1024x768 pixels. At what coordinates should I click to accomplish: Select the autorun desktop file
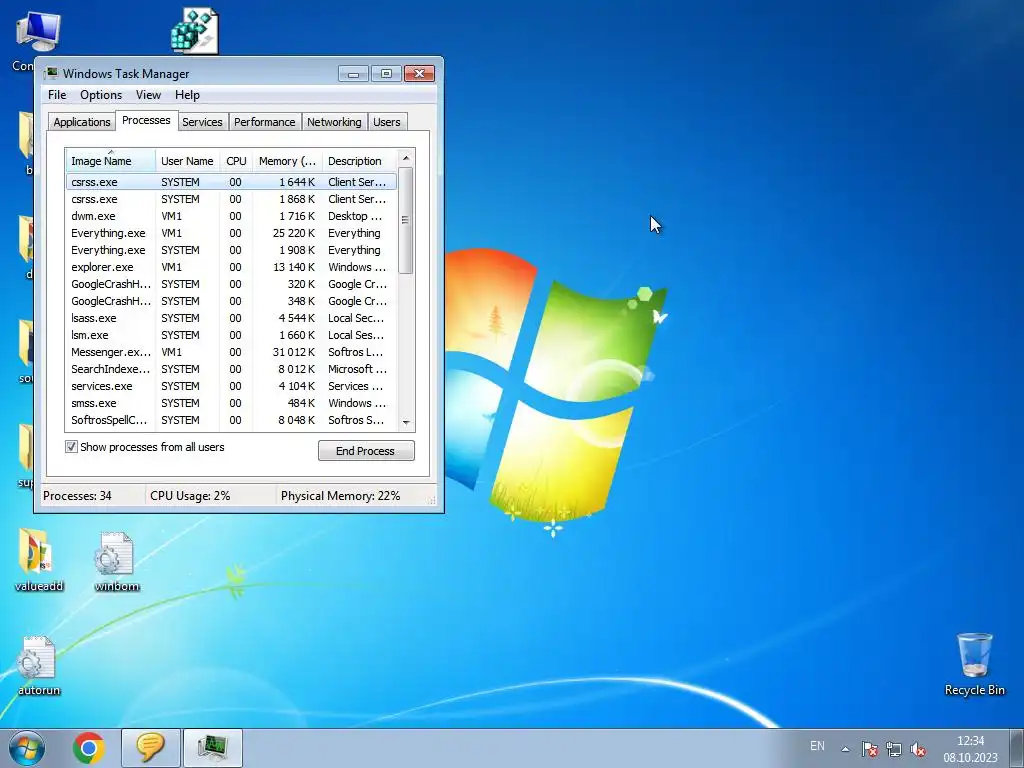(39, 666)
